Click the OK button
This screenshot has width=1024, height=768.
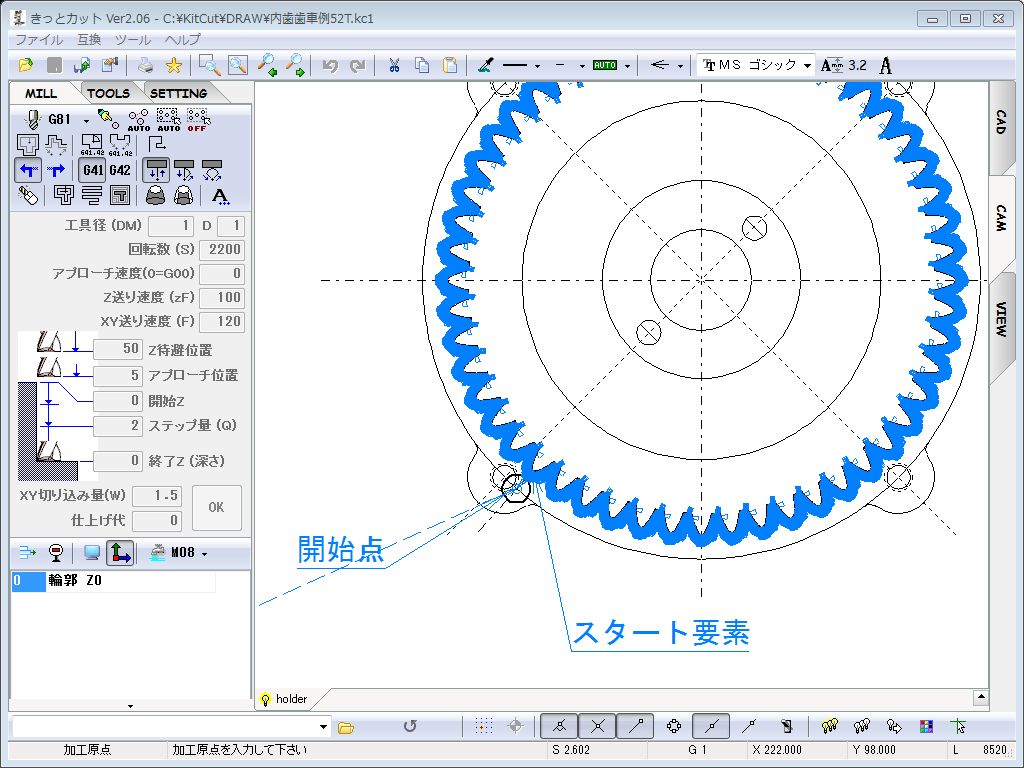(x=217, y=507)
